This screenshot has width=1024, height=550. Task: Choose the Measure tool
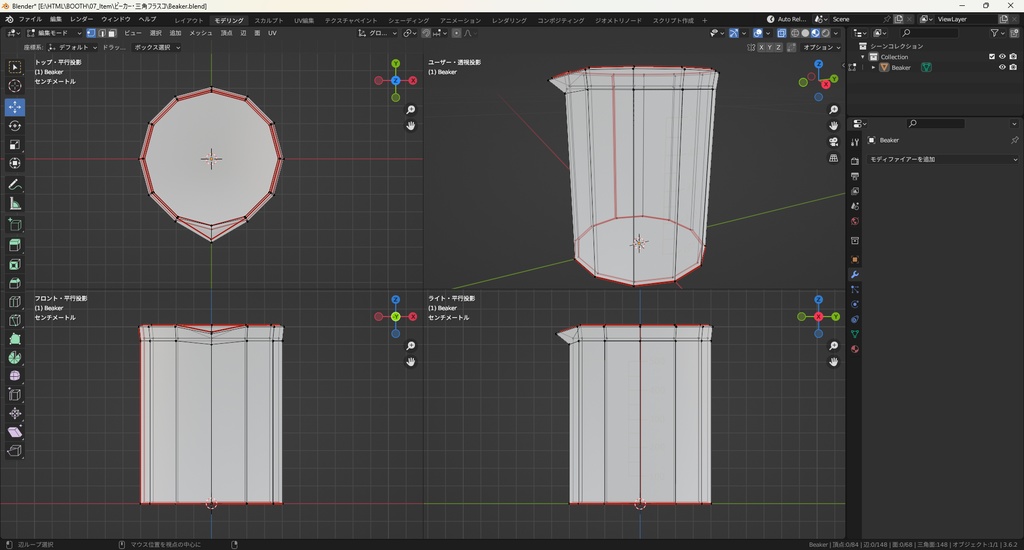(15, 204)
